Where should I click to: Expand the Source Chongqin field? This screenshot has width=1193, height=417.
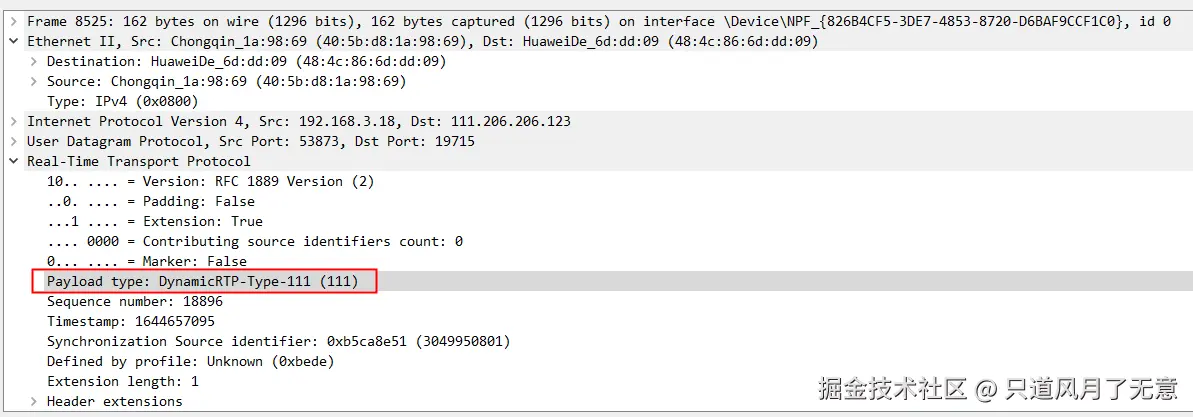click(33, 81)
